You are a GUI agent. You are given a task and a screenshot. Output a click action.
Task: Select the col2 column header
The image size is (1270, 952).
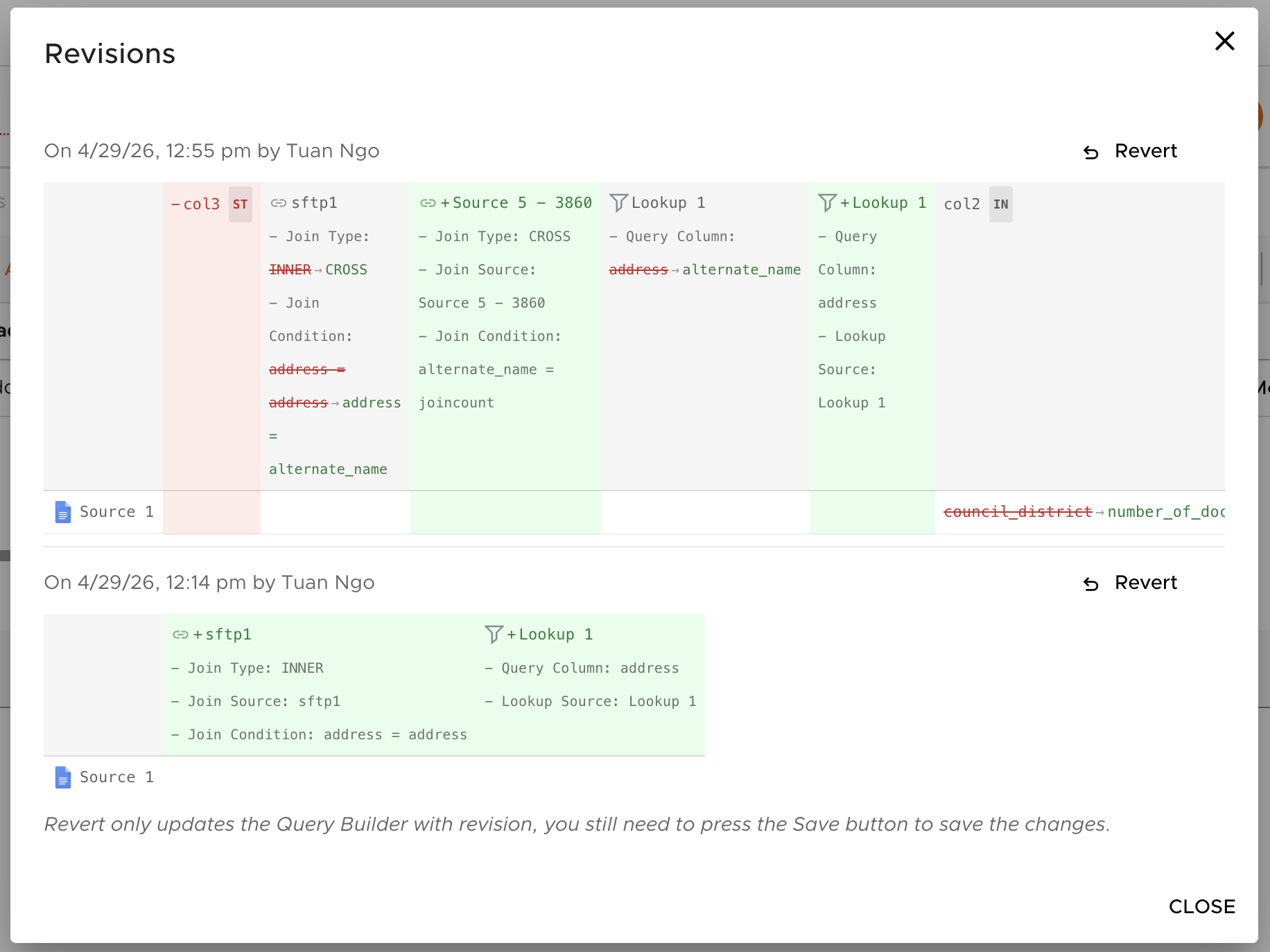pos(962,204)
